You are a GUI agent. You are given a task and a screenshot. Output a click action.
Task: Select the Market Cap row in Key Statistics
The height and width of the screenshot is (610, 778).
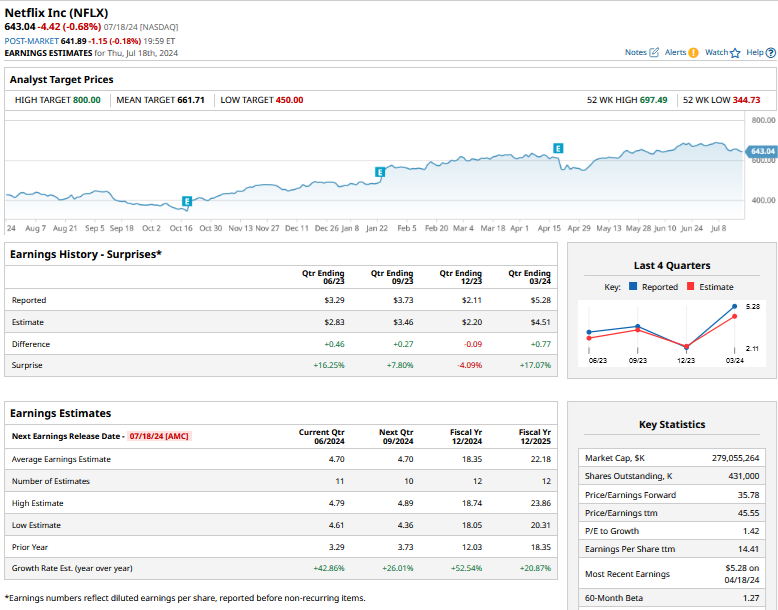coord(672,457)
